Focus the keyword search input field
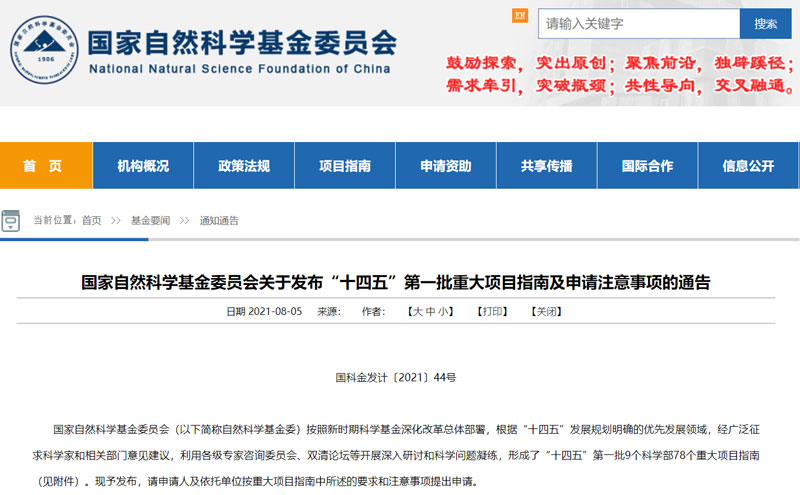Viewport: 800px width, 495px height. tap(639, 23)
